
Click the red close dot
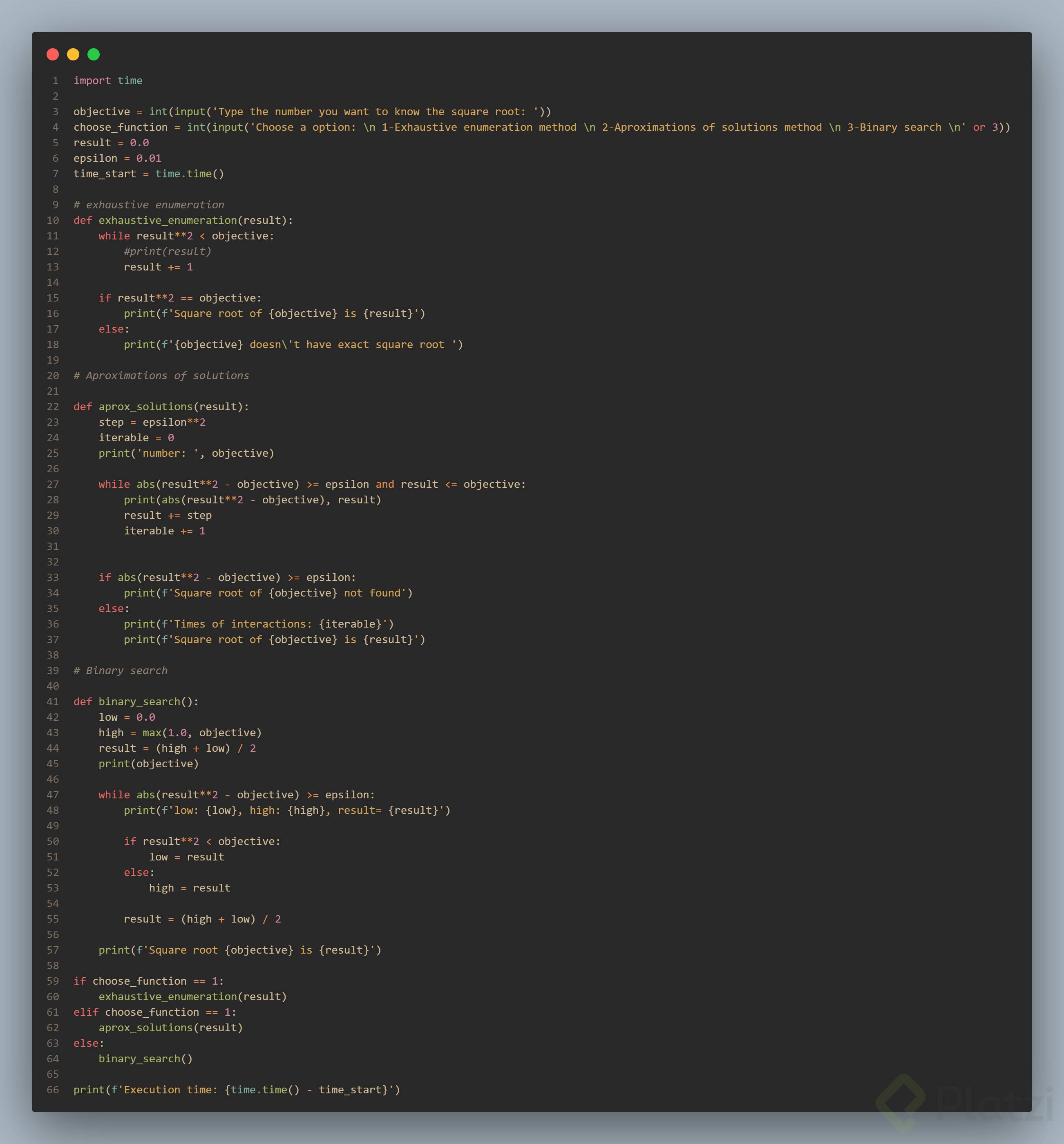click(52, 54)
